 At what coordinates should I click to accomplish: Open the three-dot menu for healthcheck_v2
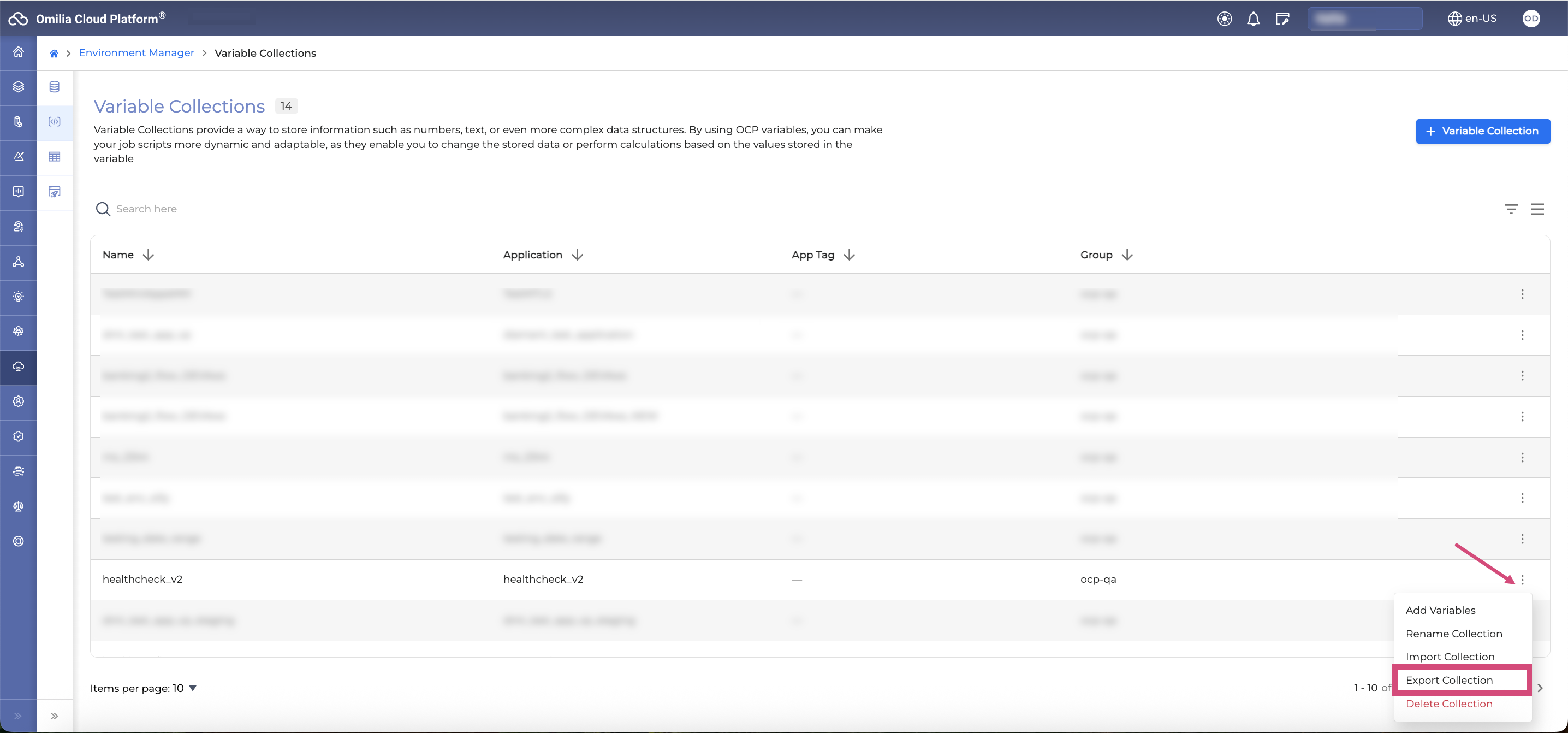1522,580
